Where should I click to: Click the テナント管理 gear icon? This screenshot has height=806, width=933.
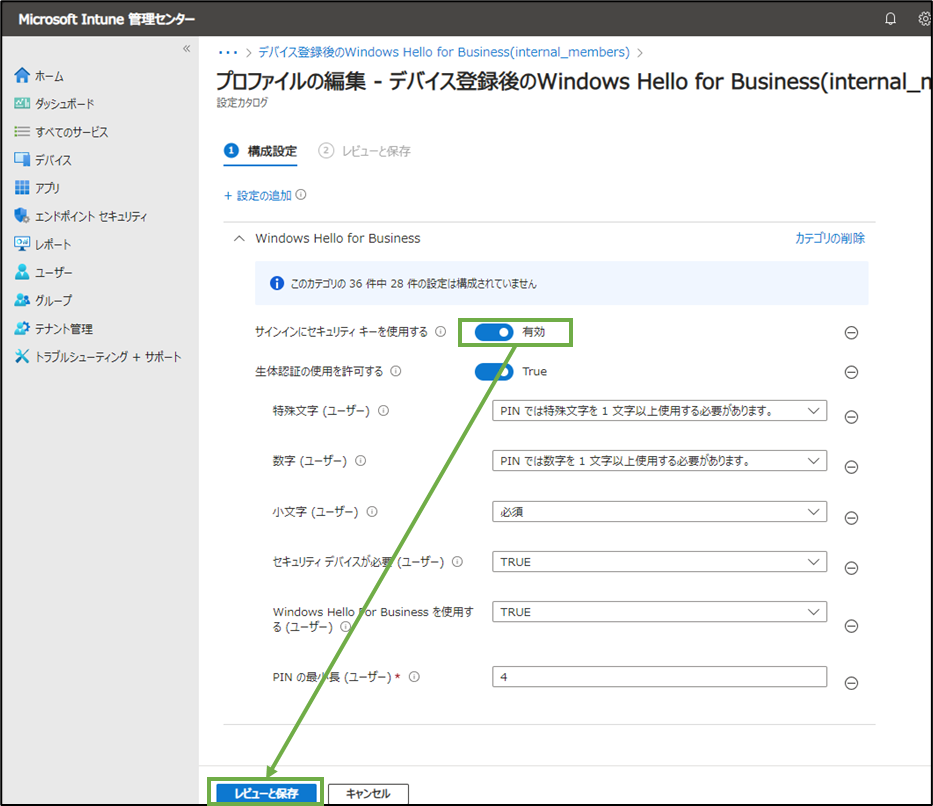point(22,328)
